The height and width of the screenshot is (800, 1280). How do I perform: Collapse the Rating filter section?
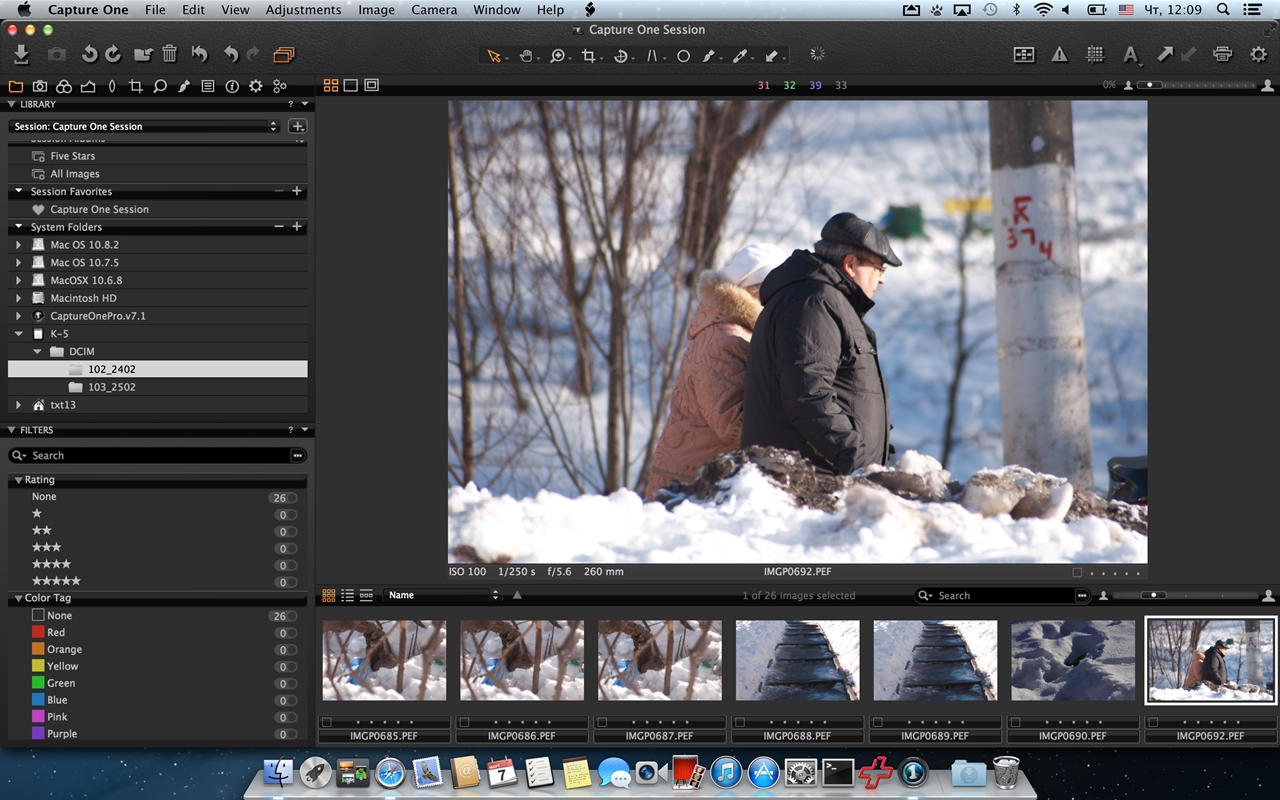coord(18,480)
